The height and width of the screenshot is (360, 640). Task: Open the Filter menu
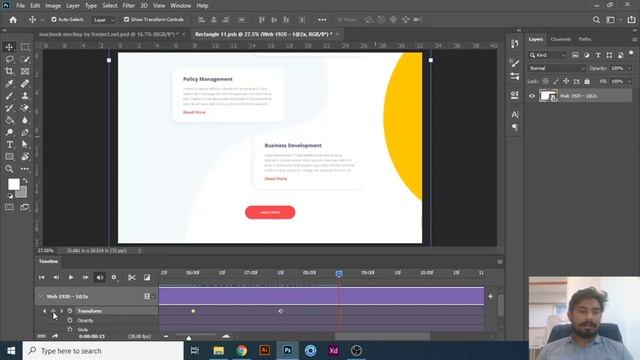[x=129, y=6]
